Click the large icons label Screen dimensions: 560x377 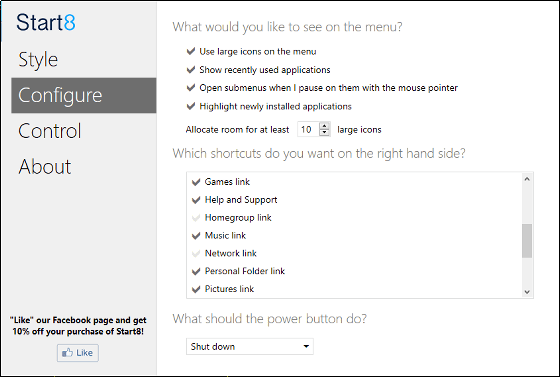(359, 130)
